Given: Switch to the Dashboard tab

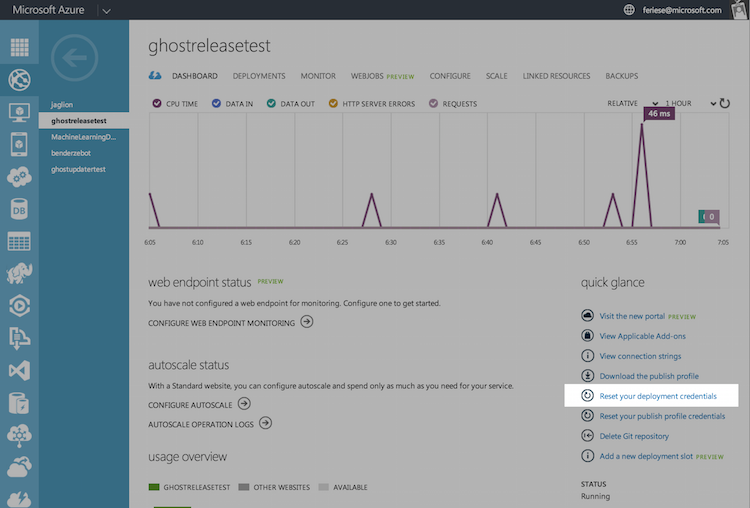Looking at the screenshot, I should click(195, 76).
